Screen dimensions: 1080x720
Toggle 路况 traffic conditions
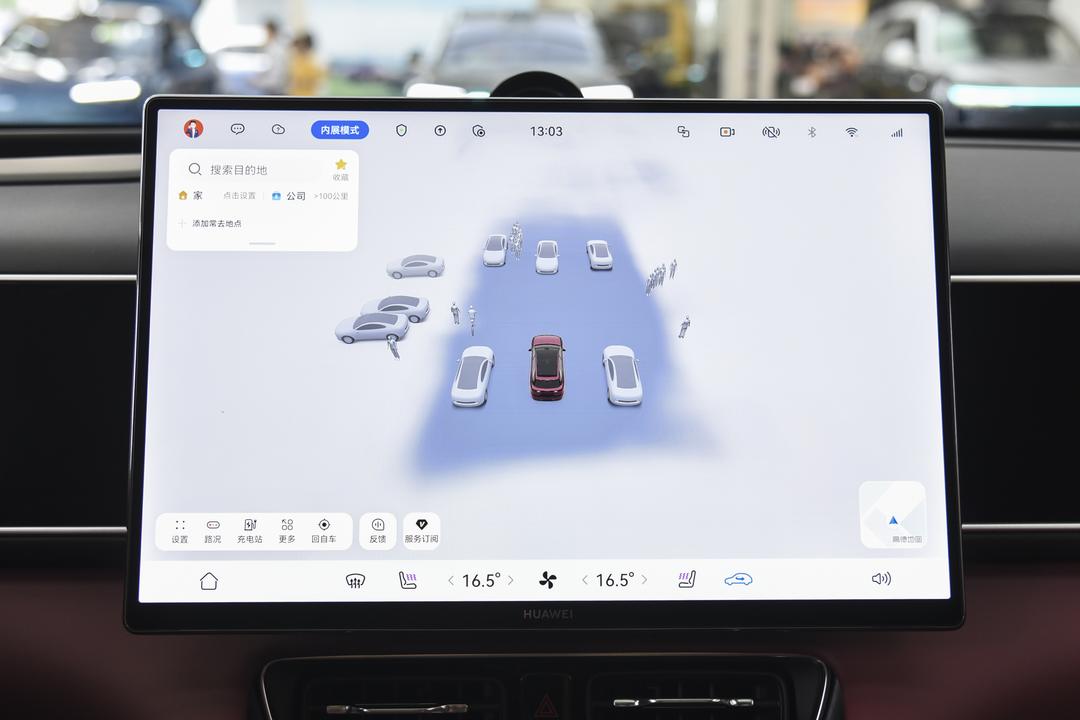click(213, 531)
